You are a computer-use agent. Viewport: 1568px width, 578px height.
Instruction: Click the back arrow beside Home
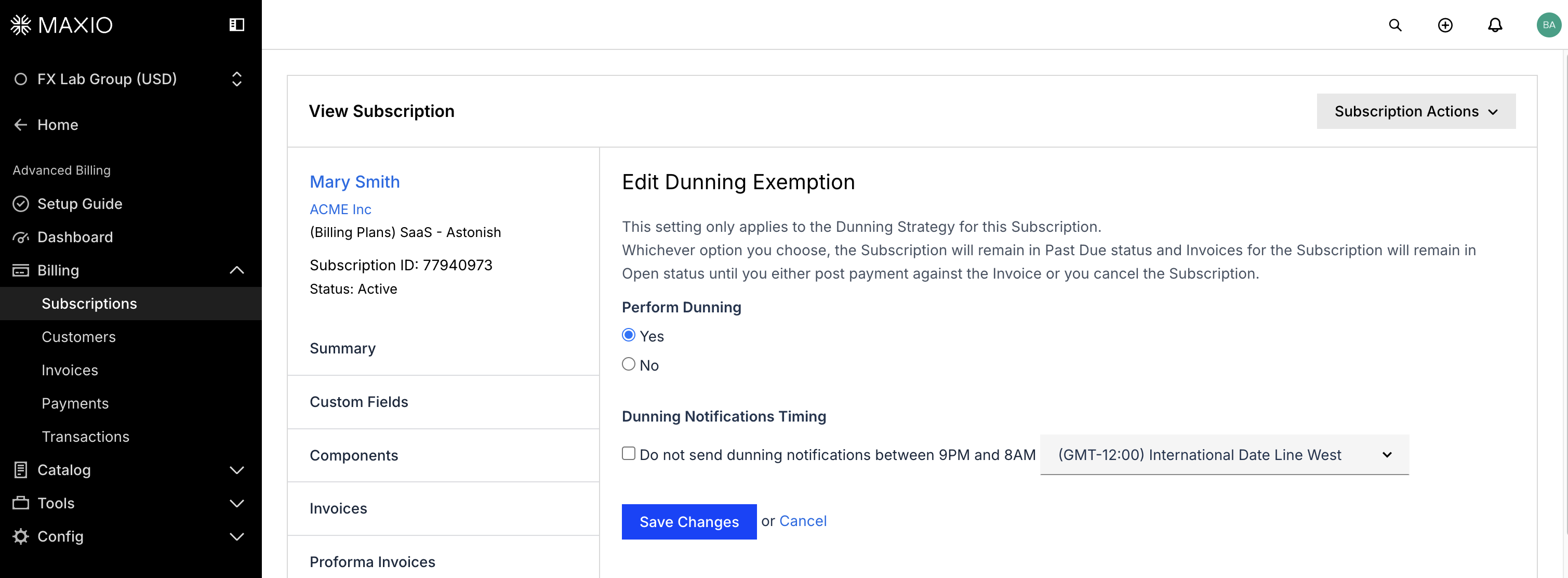pyautogui.click(x=21, y=125)
